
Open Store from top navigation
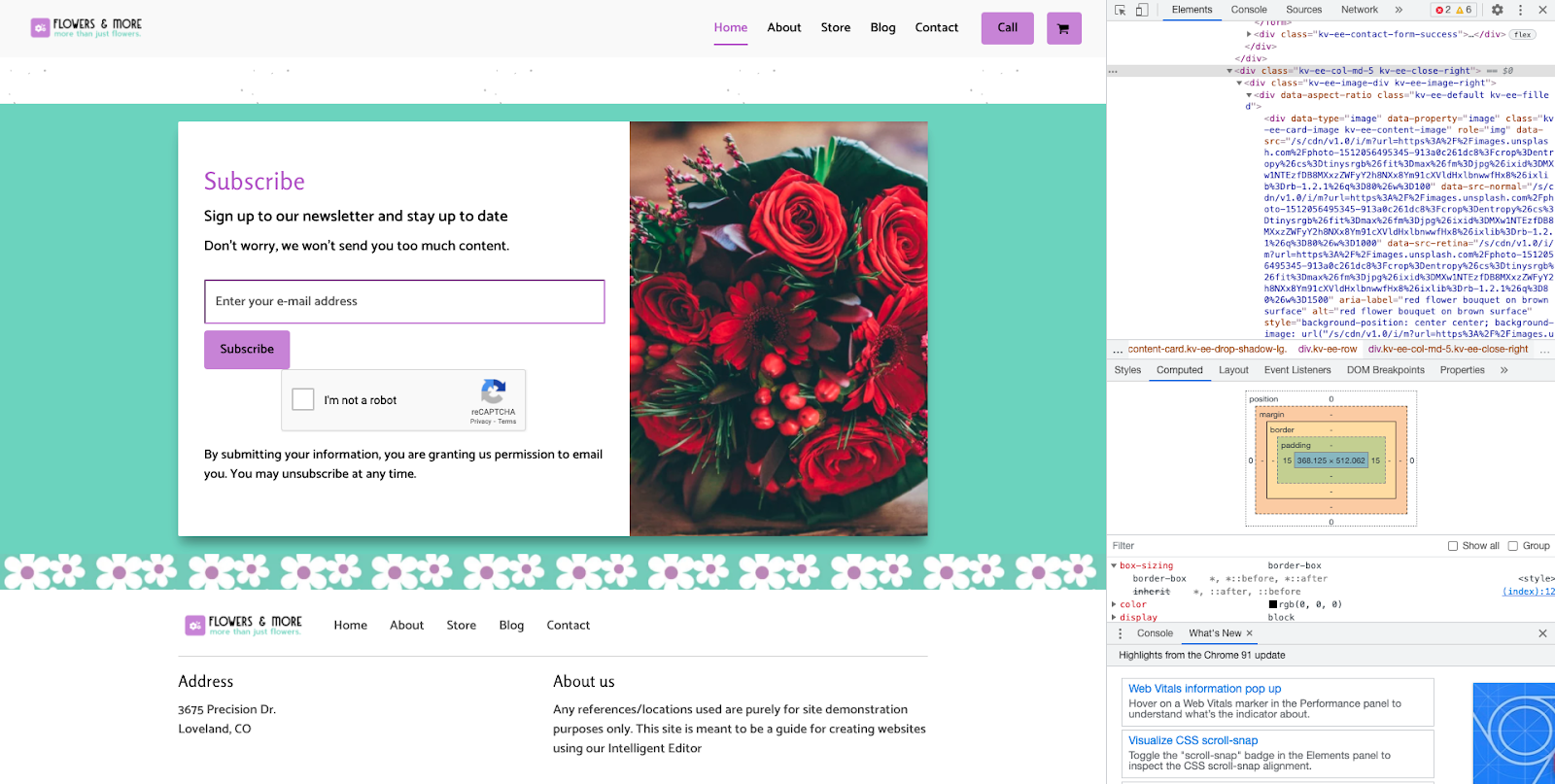836,28
